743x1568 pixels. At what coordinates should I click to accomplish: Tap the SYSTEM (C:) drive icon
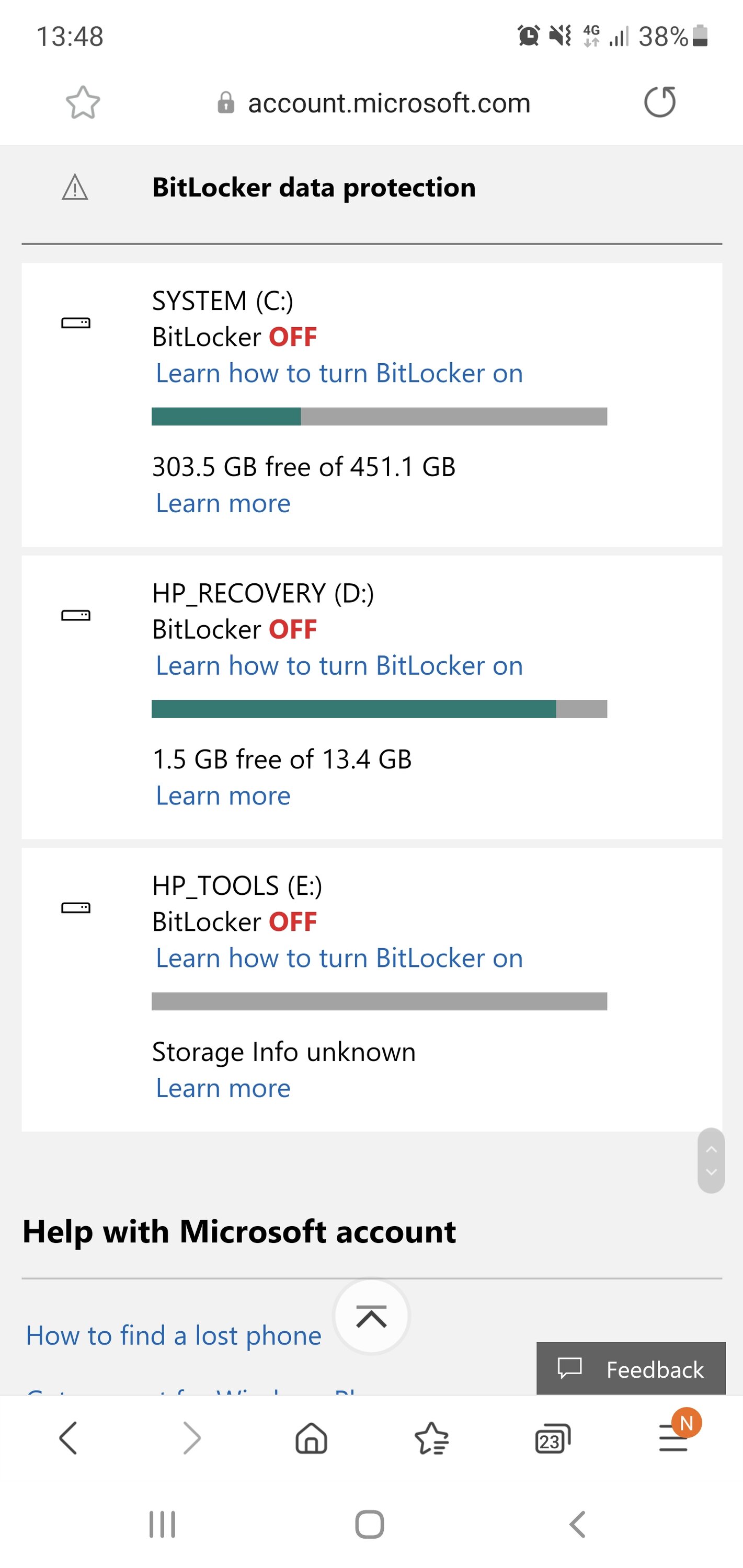76,322
